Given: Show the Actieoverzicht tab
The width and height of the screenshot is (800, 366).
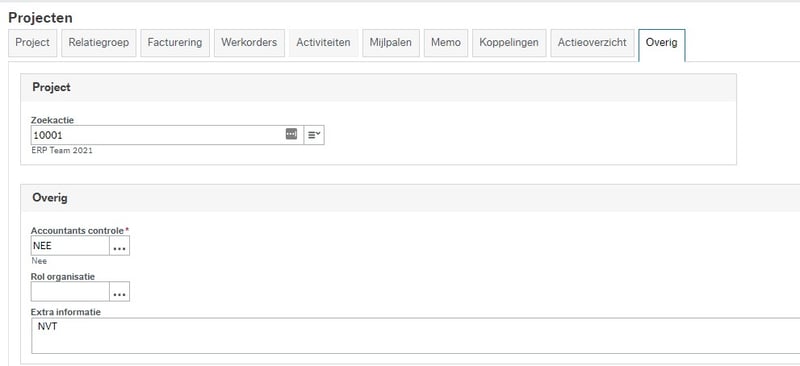Looking at the screenshot, I should point(592,43).
